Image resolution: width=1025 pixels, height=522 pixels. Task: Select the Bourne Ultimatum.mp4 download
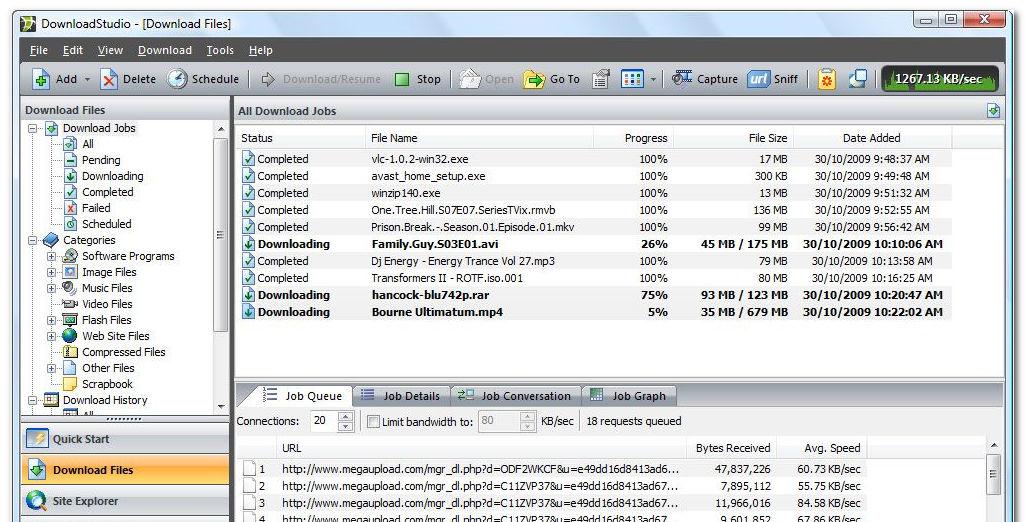pyautogui.click(x=594, y=312)
